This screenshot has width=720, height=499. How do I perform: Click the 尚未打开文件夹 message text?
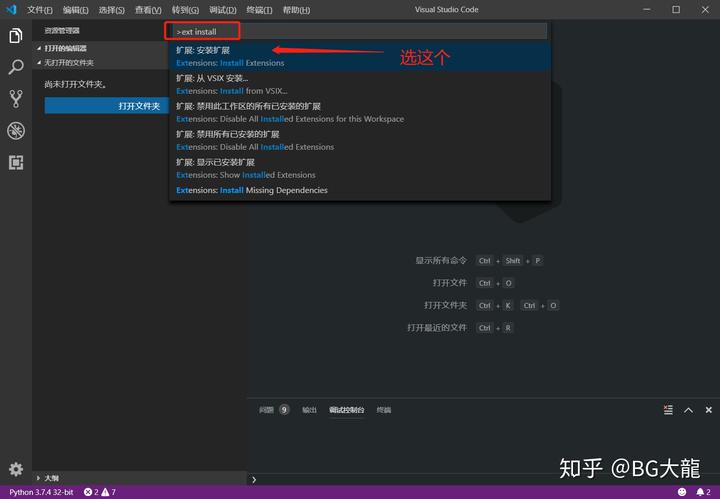76,84
